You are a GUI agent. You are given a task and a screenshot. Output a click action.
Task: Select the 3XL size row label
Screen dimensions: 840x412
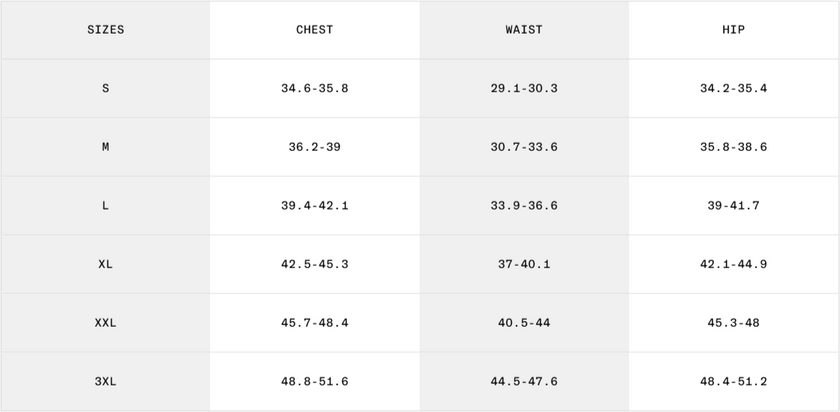[x=105, y=382]
